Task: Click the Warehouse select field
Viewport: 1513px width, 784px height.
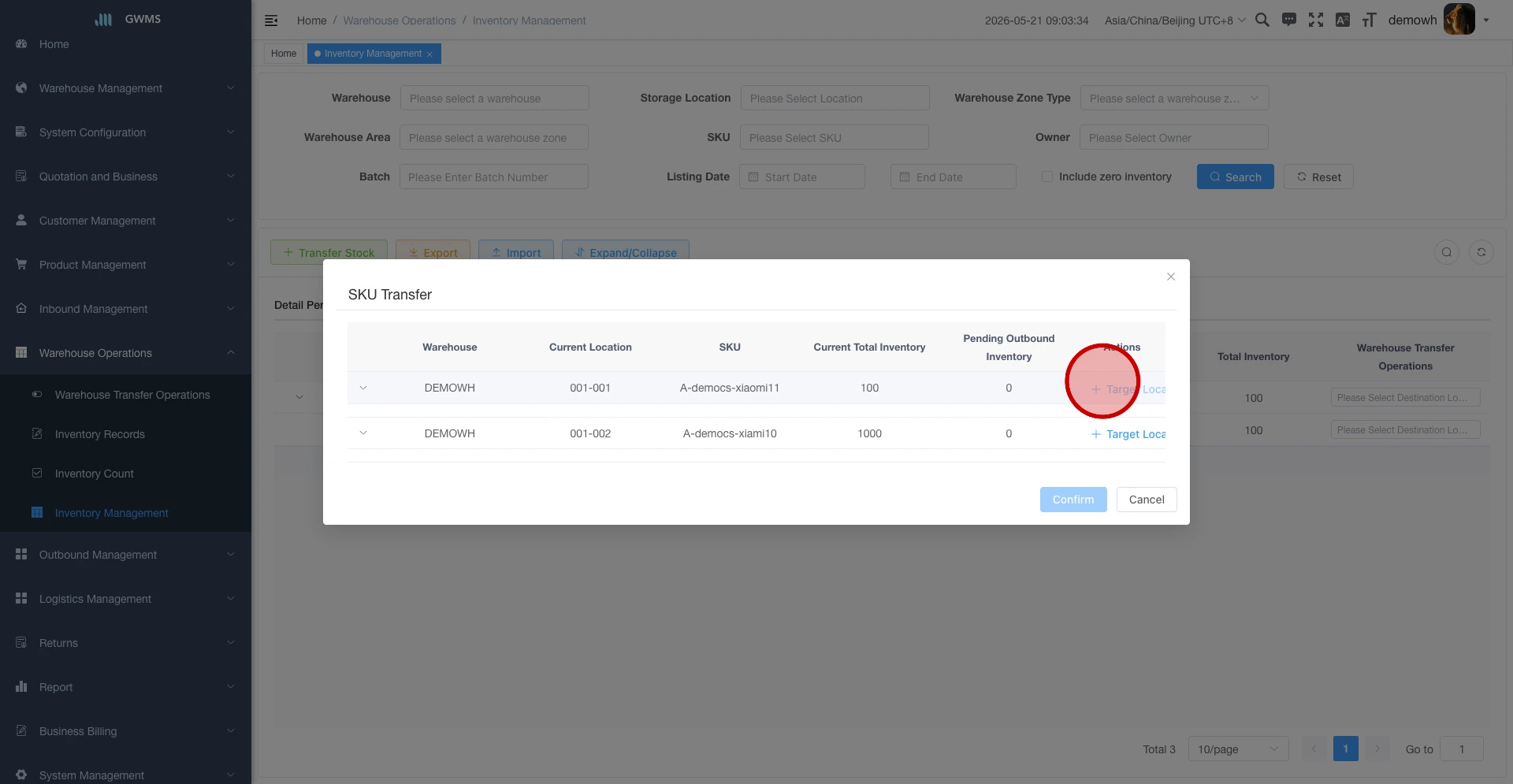Action: pyautogui.click(x=494, y=98)
